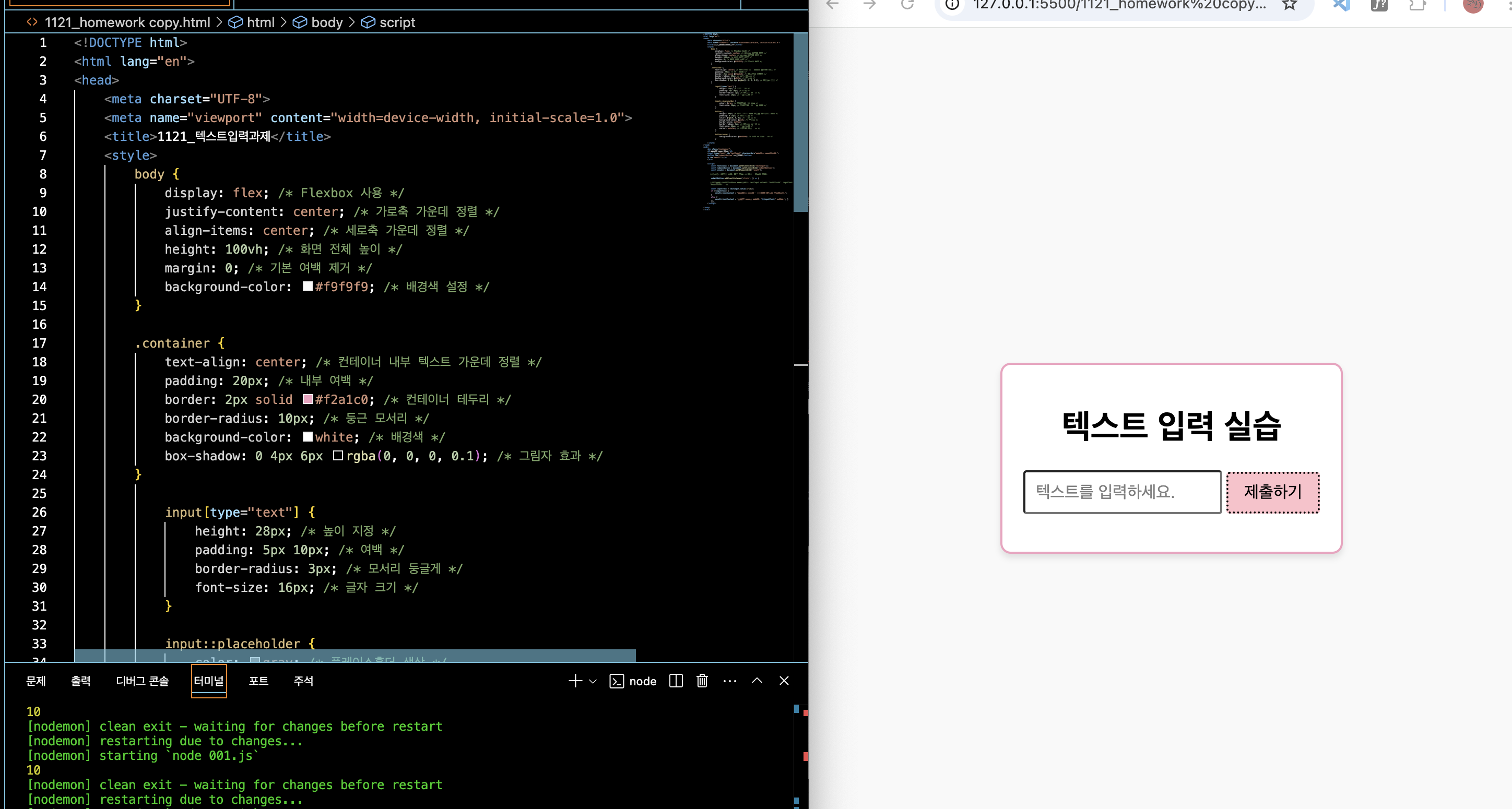The height and width of the screenshot is (809, 1512).
Task: Open color picker for #f2a1c0 swatch
Action: (x=308, y=399)
